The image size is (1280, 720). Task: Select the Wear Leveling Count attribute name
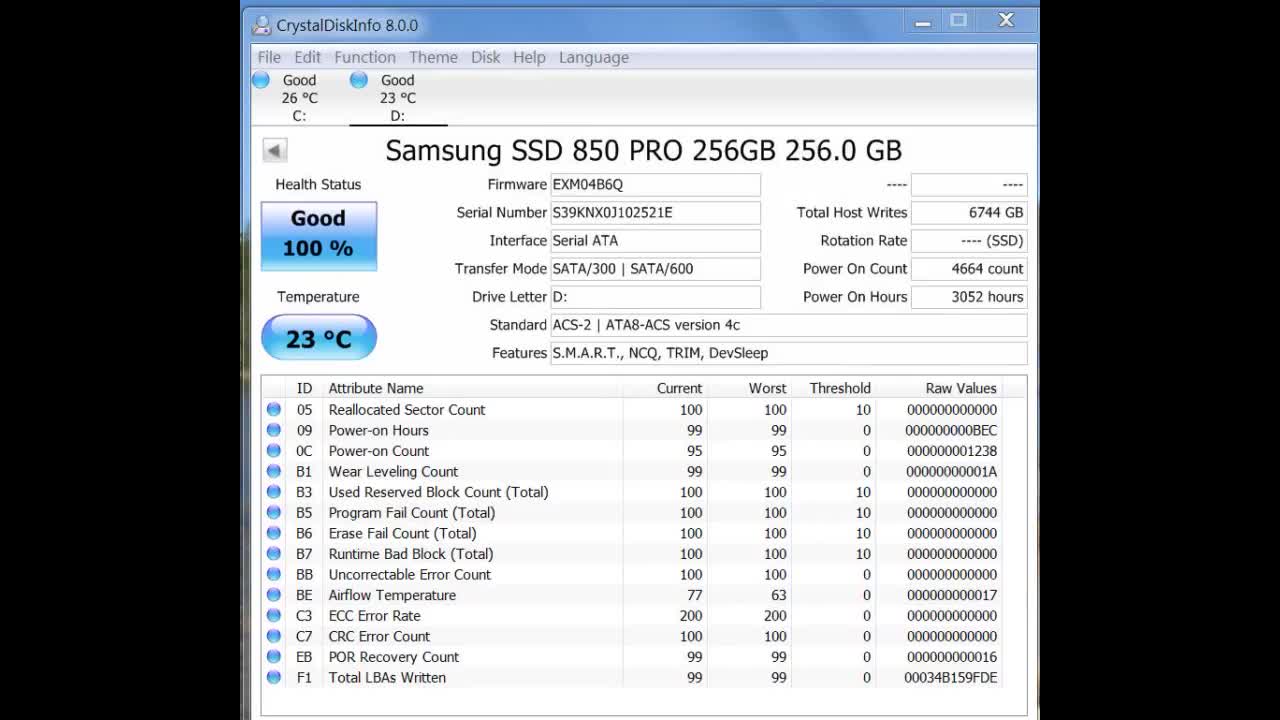tap(393, 471)
